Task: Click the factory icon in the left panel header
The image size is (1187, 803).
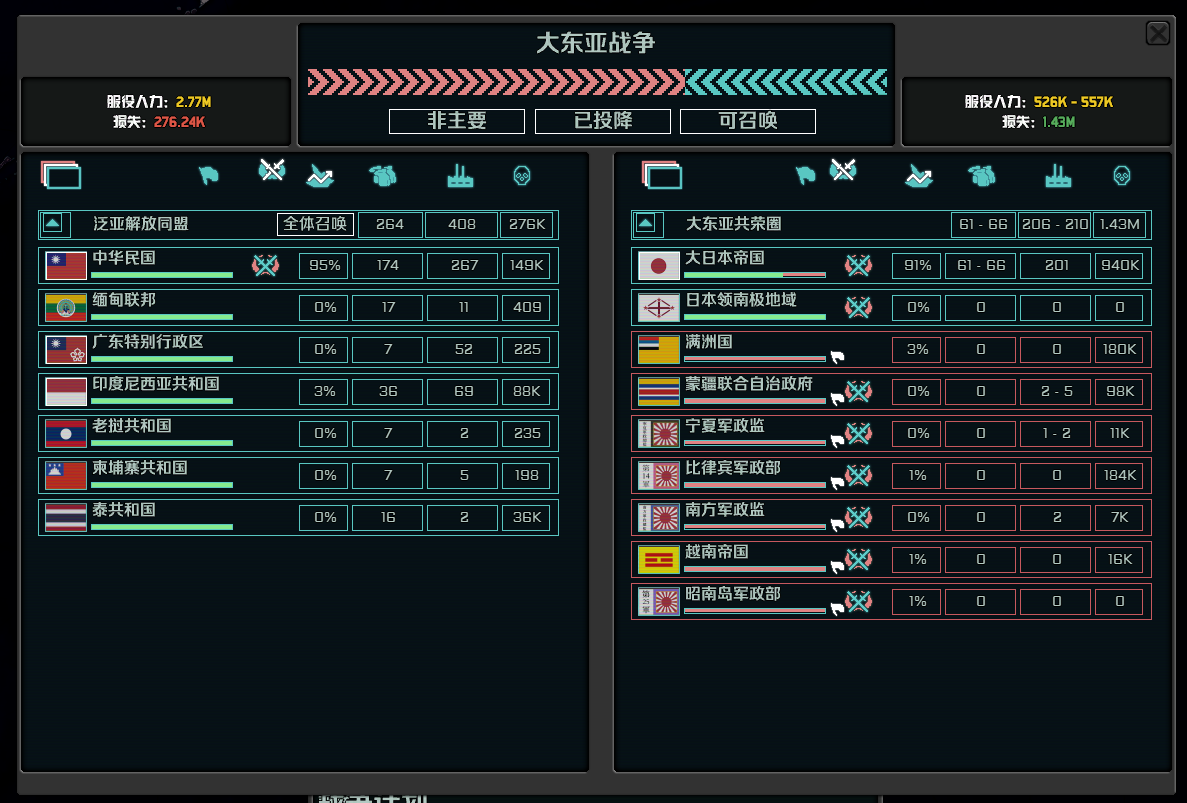Action: (x=460, y=176)
